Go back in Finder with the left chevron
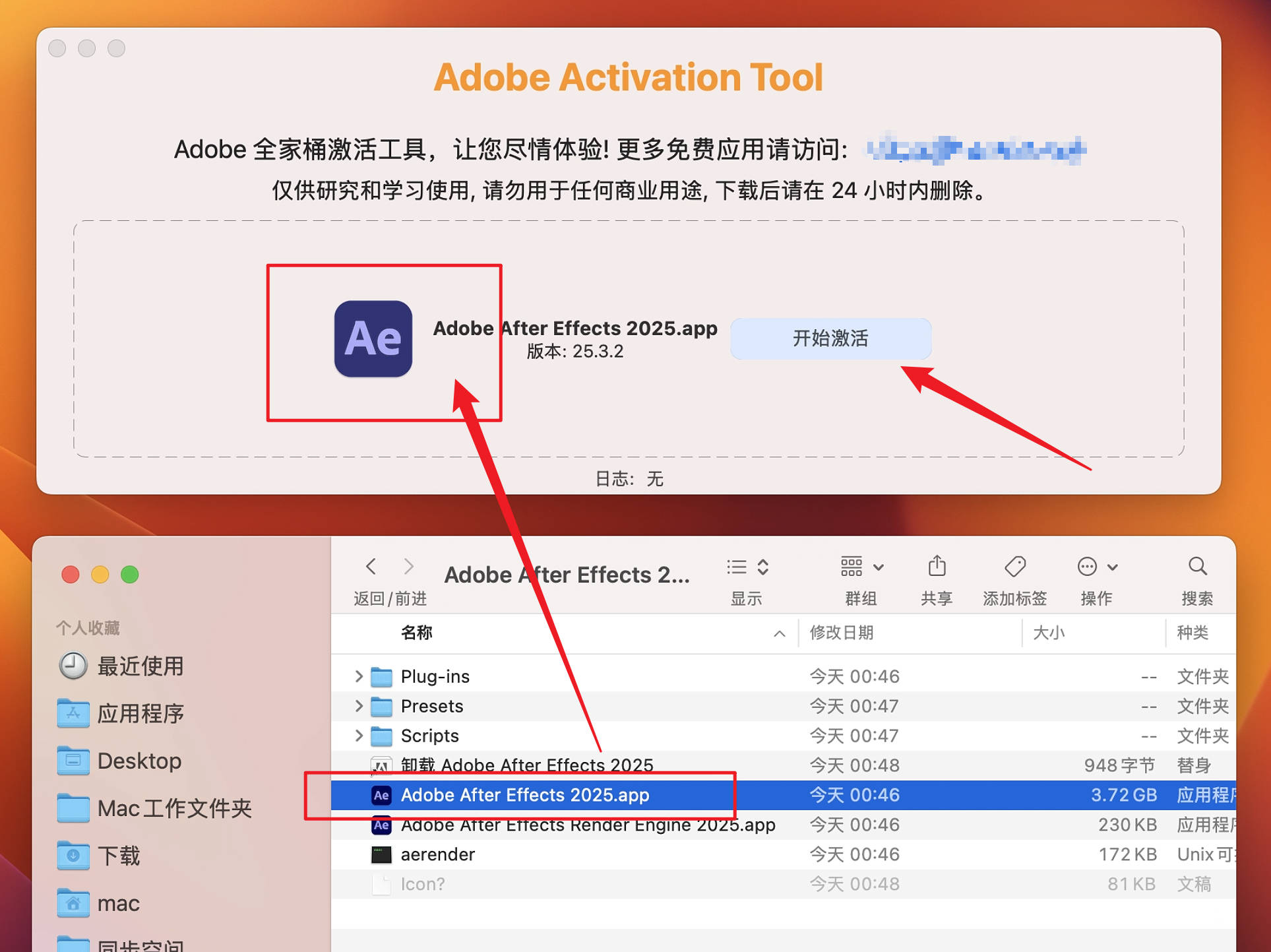This screenshot has height=952, width=1271. pyautogui.click(x=371, y=566)
